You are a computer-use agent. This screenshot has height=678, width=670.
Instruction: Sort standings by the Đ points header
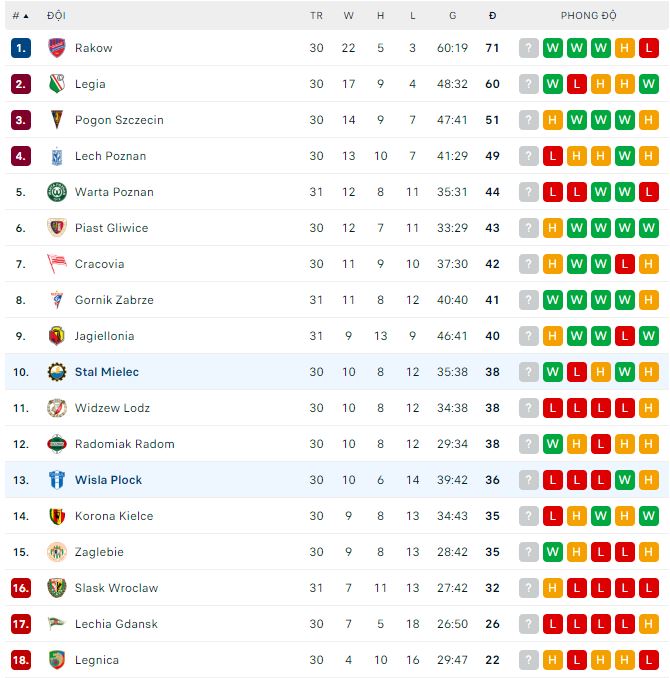point(492,16)
